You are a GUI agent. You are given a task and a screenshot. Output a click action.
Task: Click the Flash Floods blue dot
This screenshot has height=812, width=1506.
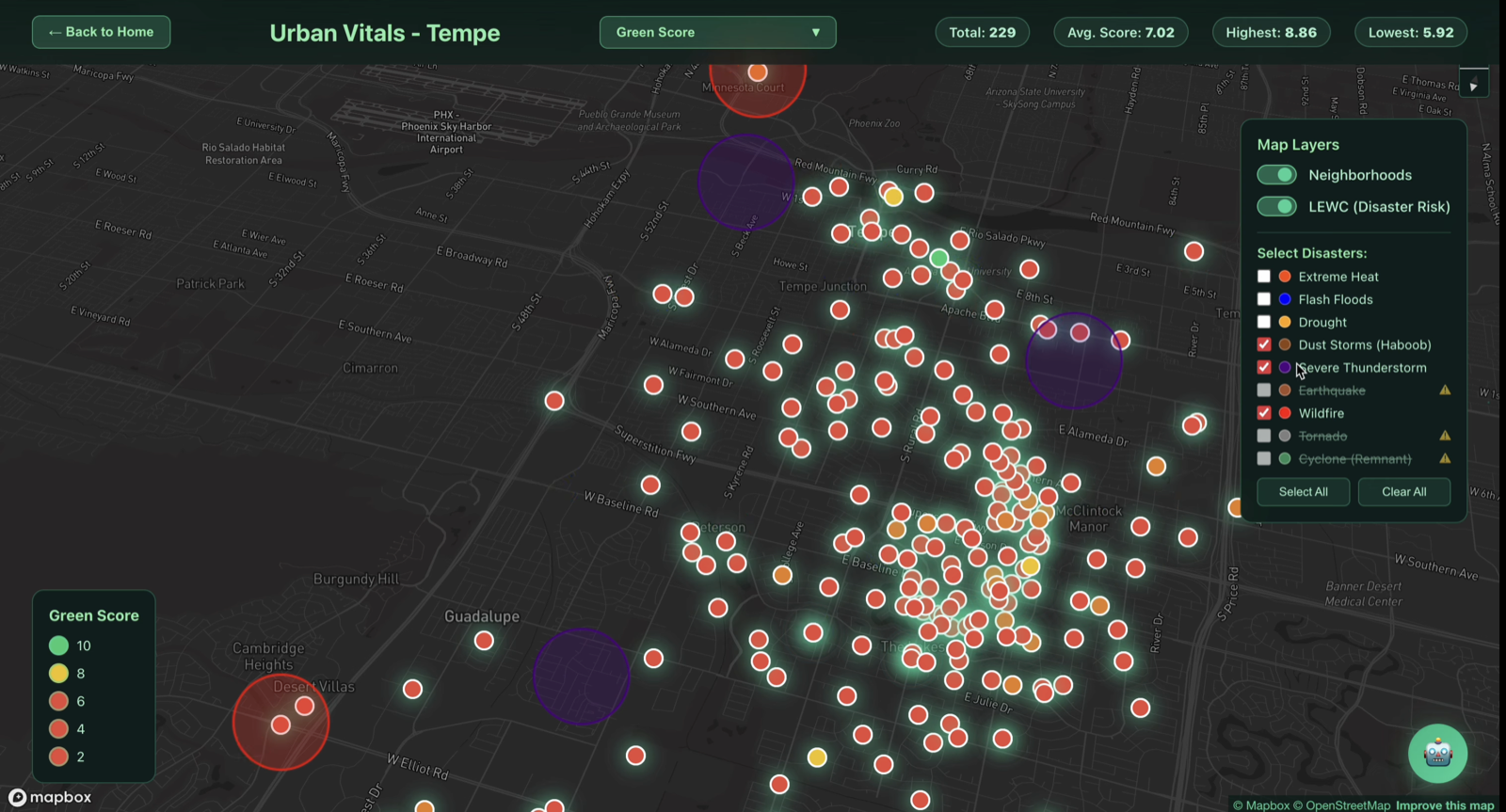click(1285, 299)
